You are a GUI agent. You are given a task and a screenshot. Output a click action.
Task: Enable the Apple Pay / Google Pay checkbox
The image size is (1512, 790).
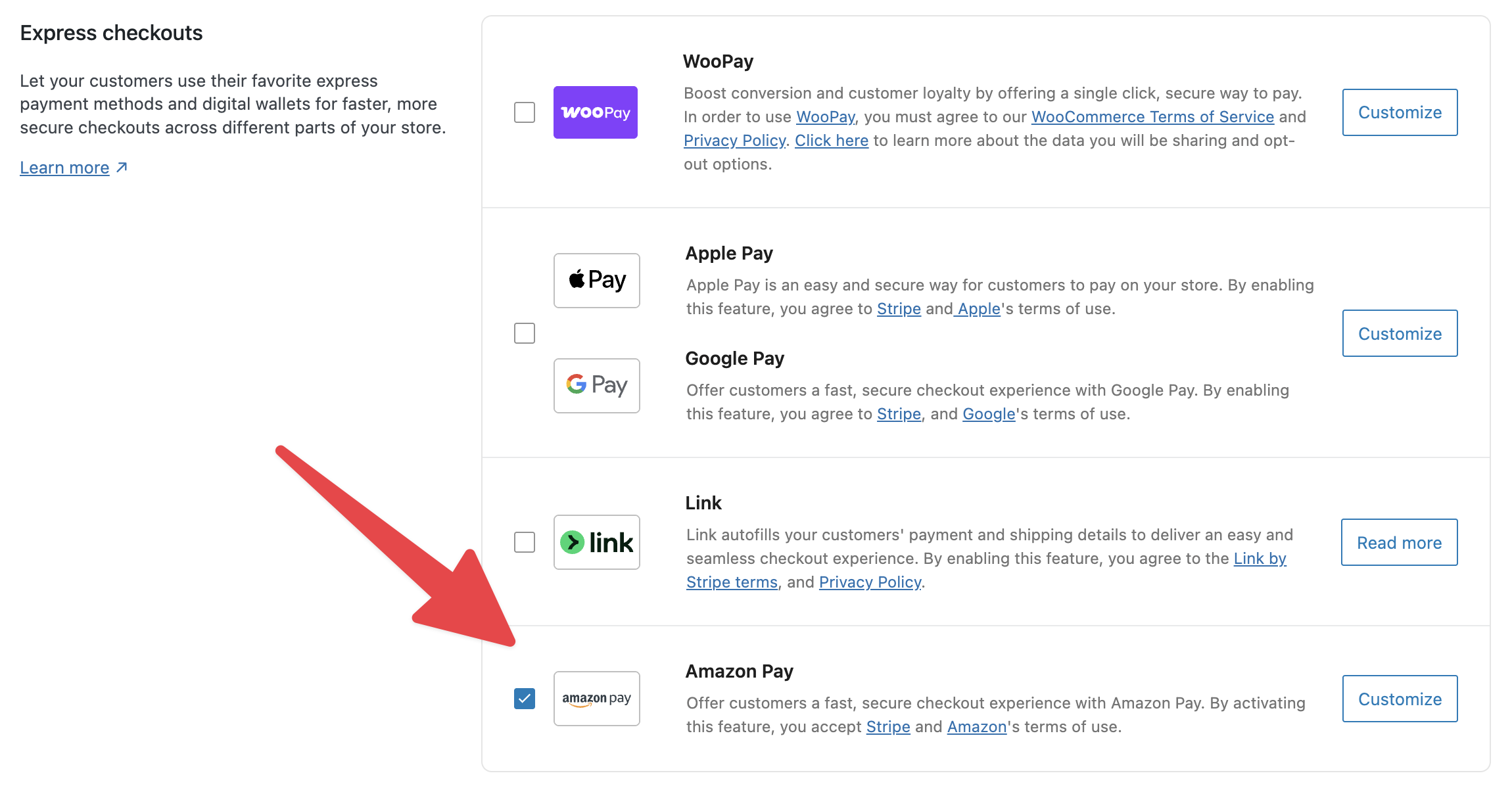[525, 333]
